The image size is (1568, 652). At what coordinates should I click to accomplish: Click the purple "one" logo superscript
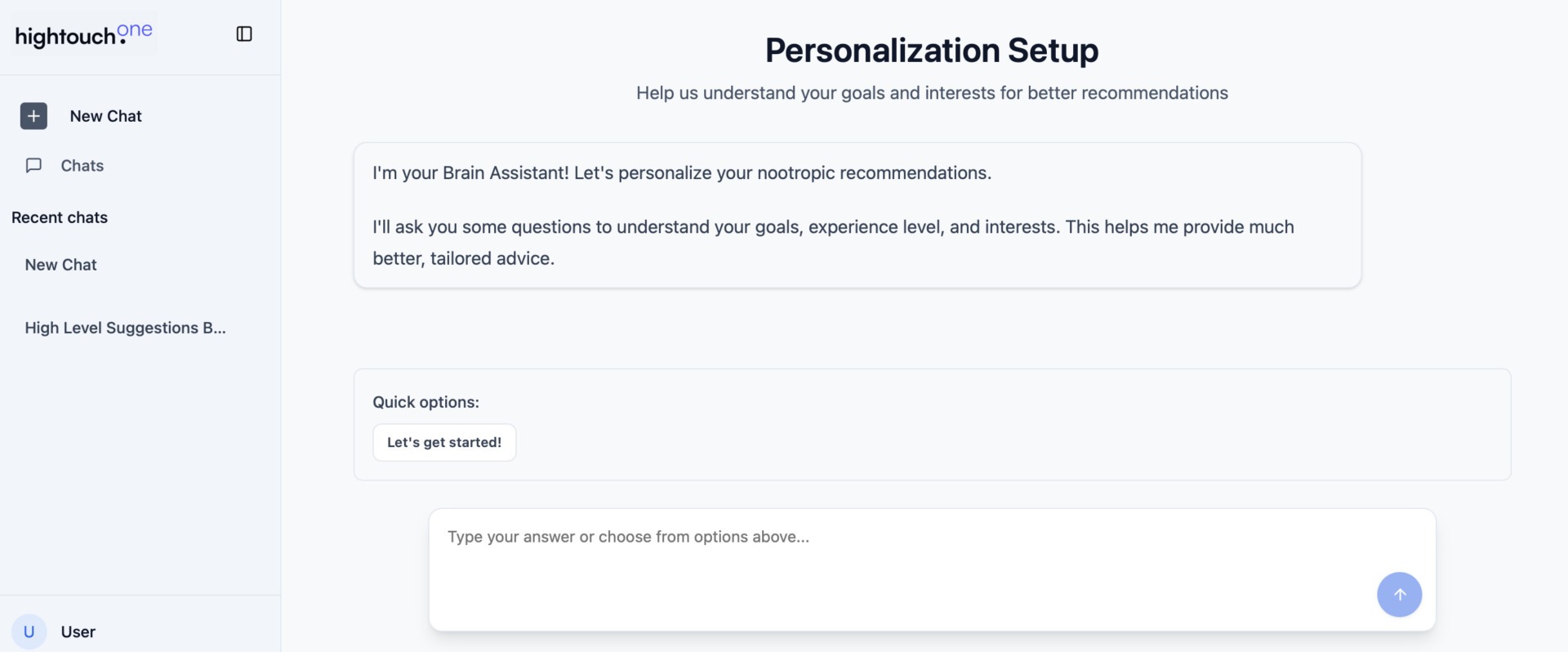pyautogui.click(x=135, y=30)
